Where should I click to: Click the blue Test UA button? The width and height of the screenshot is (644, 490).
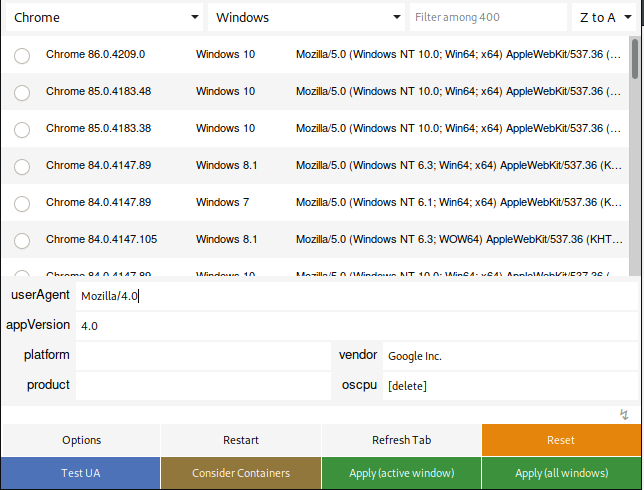click(x=80, y=473)
